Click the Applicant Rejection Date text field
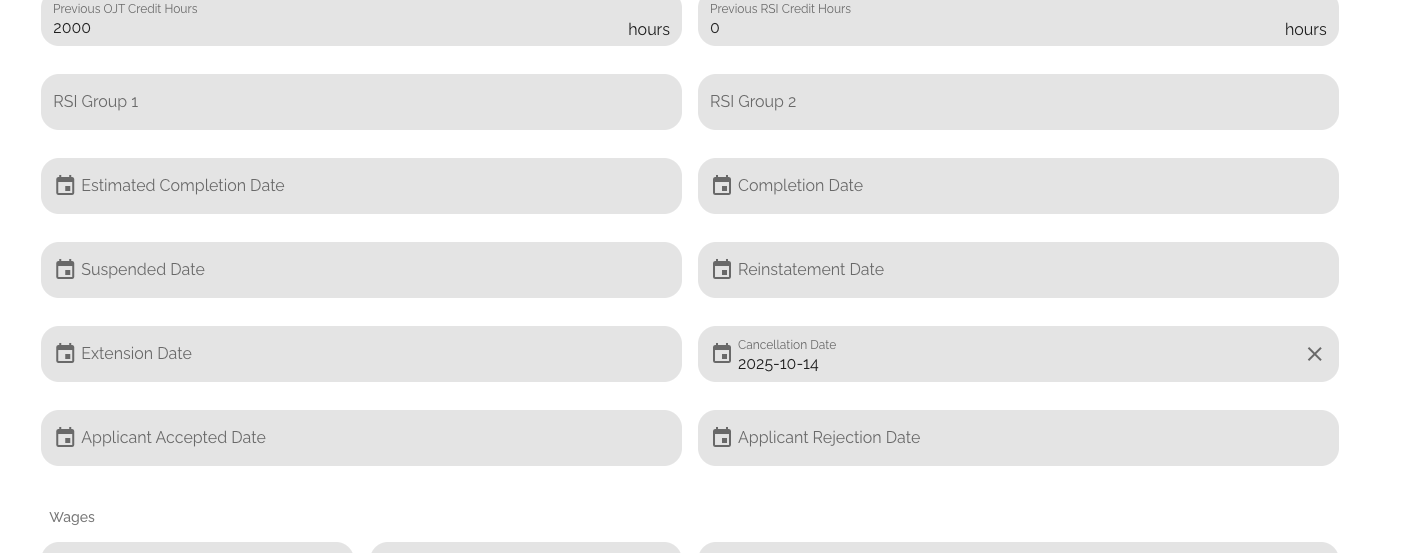The width and height of the screenshot is (1404, 553). [1030, 438]
